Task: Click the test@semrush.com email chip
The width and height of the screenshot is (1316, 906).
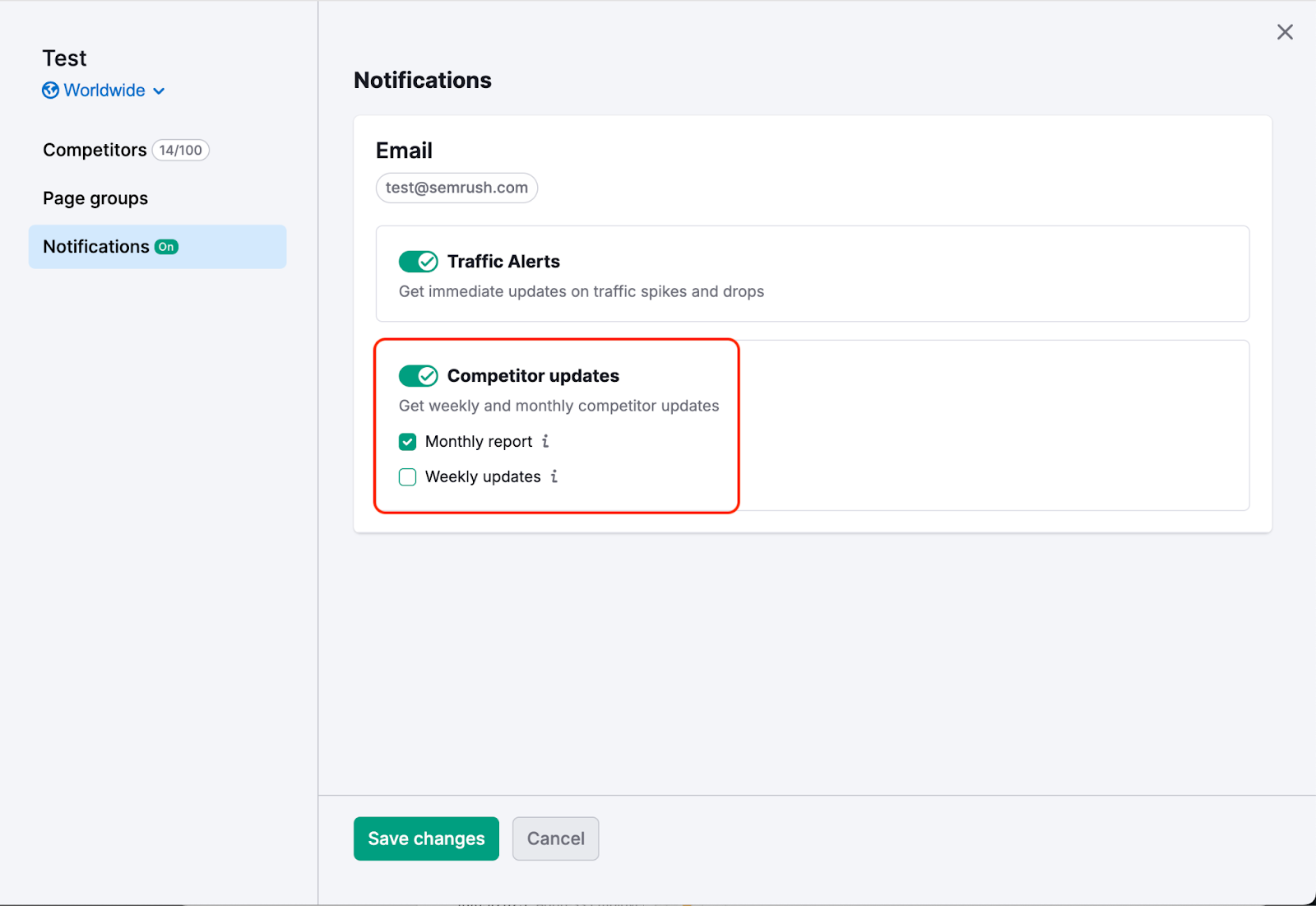Action: tap(456, 188)
